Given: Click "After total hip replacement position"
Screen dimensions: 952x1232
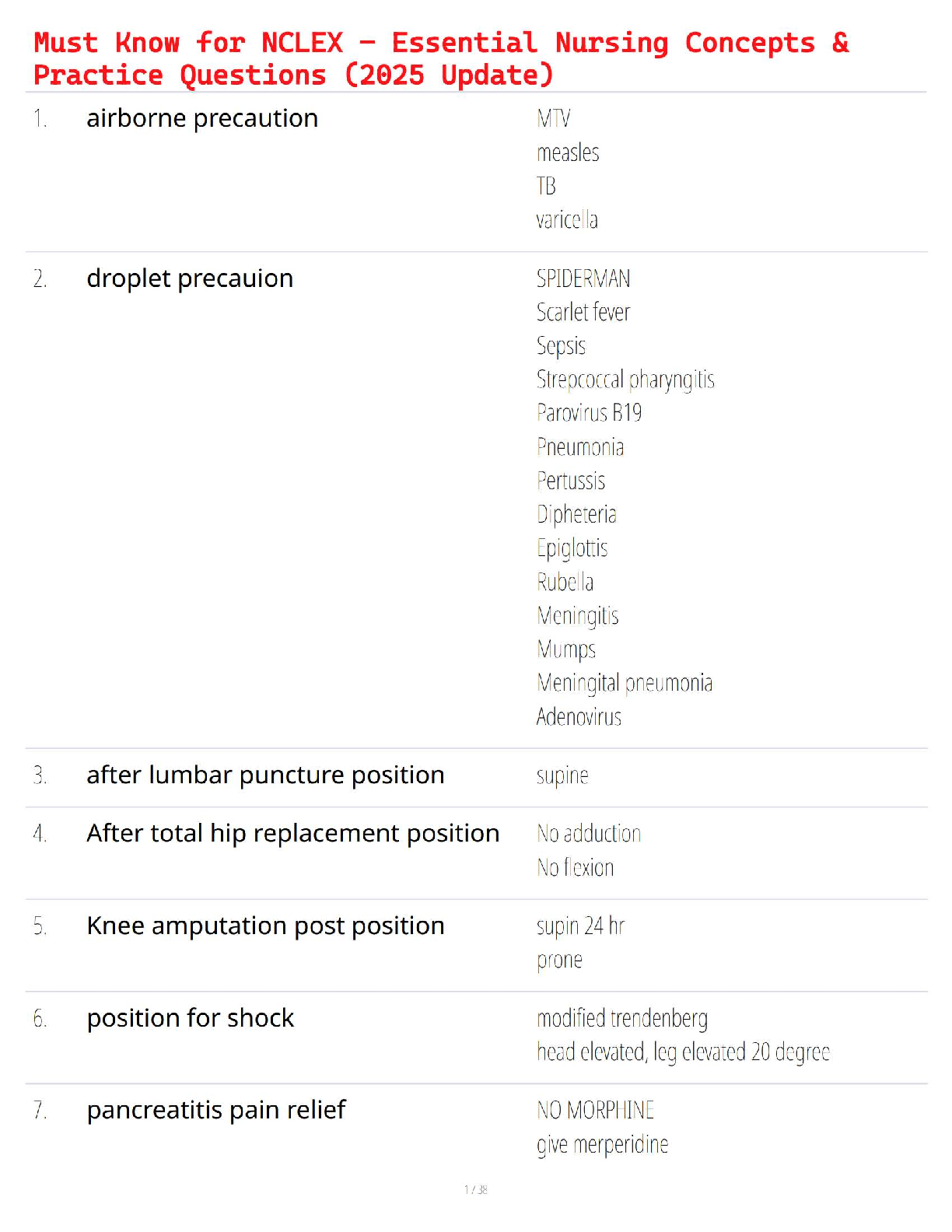Looking at the screenshot, I should [292, 834].
